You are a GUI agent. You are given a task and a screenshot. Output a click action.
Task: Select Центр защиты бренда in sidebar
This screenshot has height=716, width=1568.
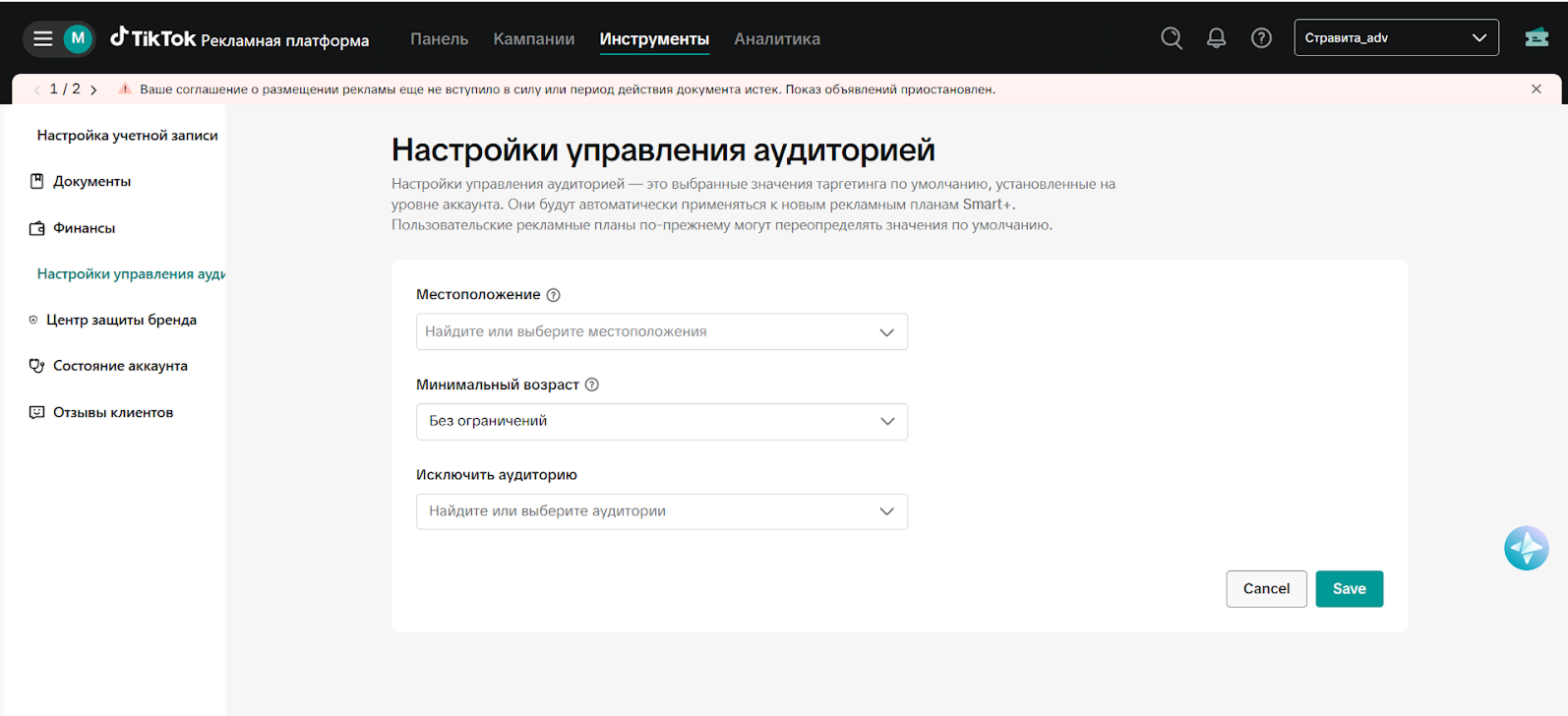pyautogui.click(x=121, y=320)
